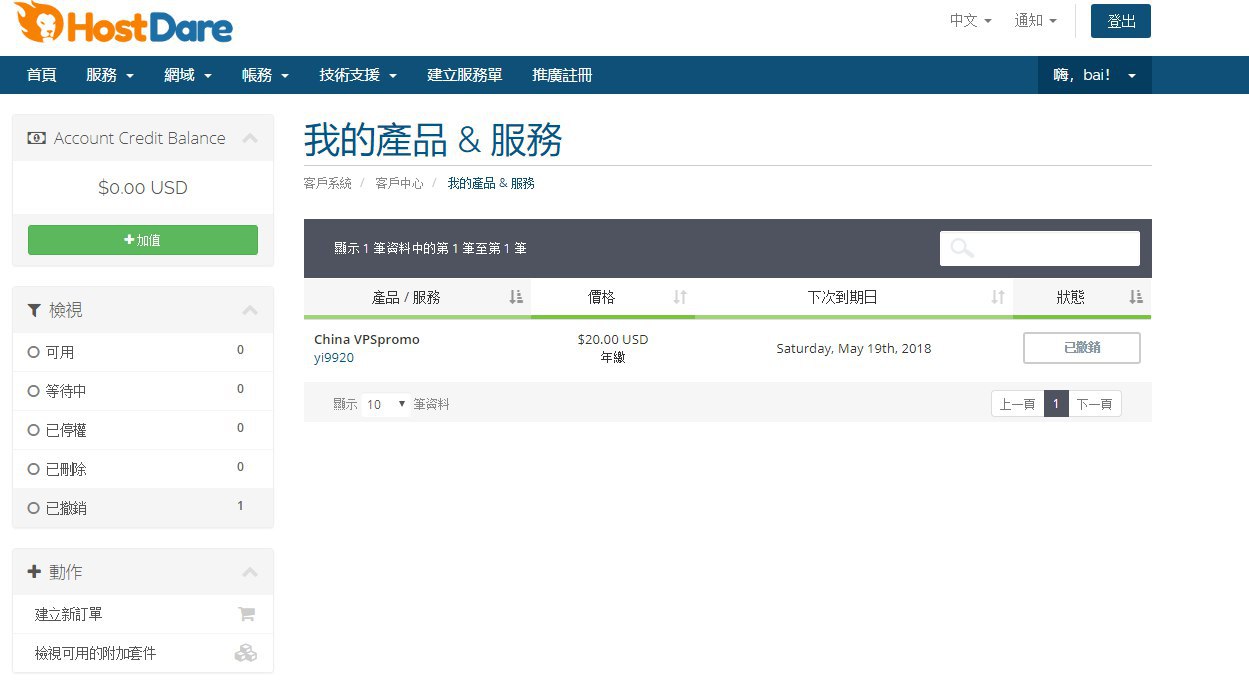Sort by 價格 column sort icon
1249x688 pixels.
680,297
